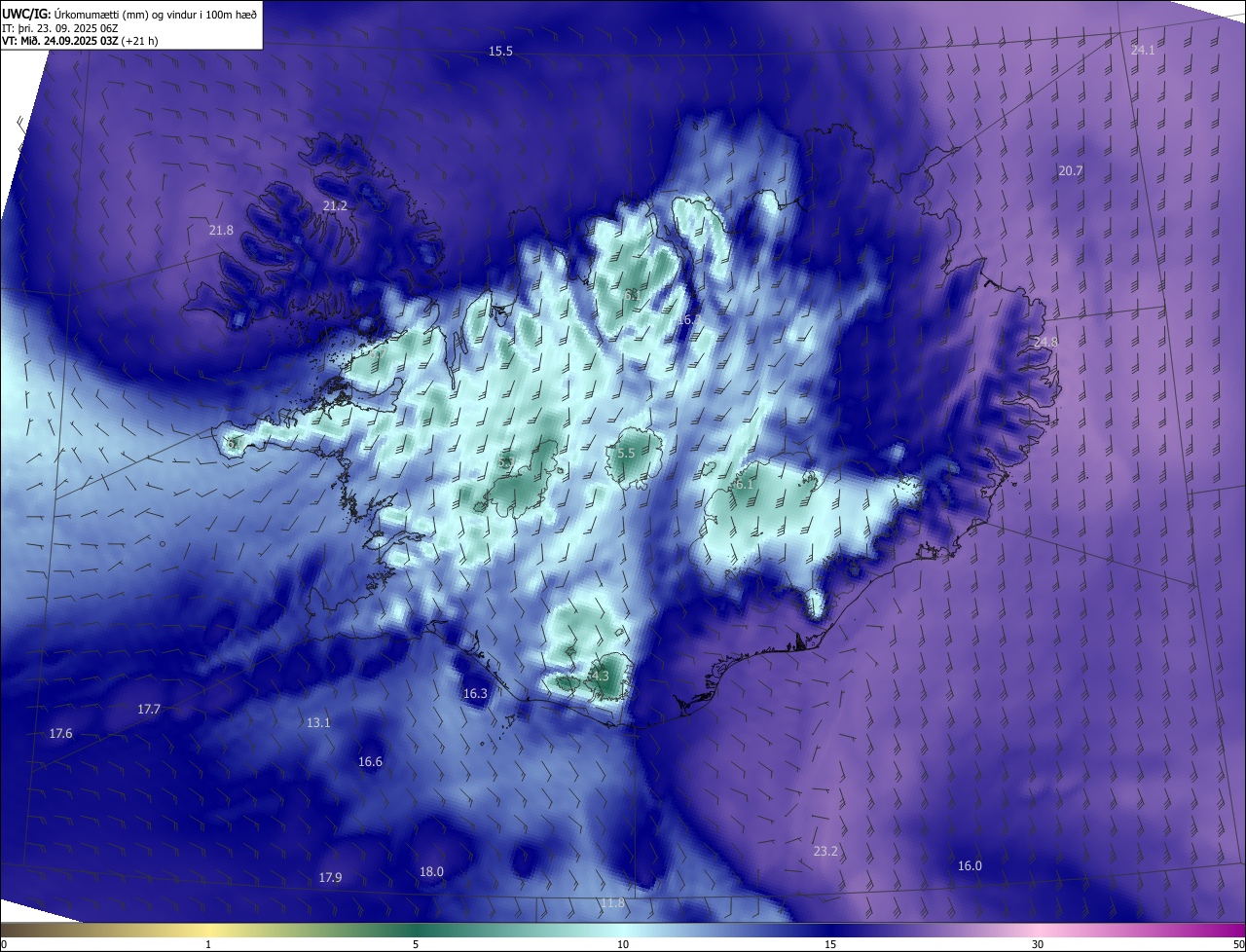Screen dimensions: 1246x952
Task: Click the 21.8 value label on map
Action: tap(221, 231)
